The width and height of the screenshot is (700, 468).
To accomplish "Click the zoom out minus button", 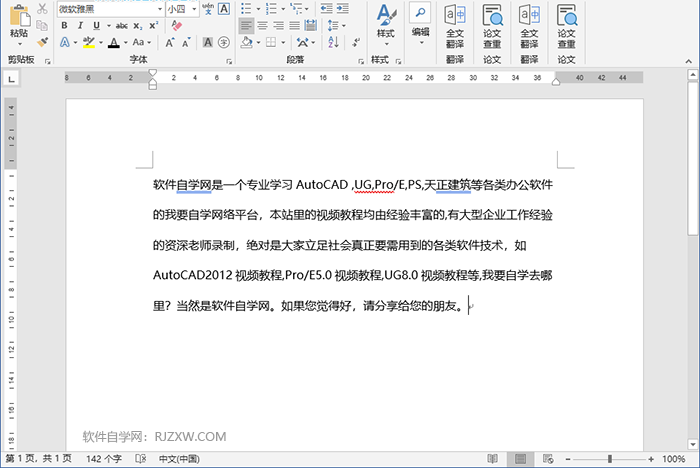I will [x=568, y=459].
